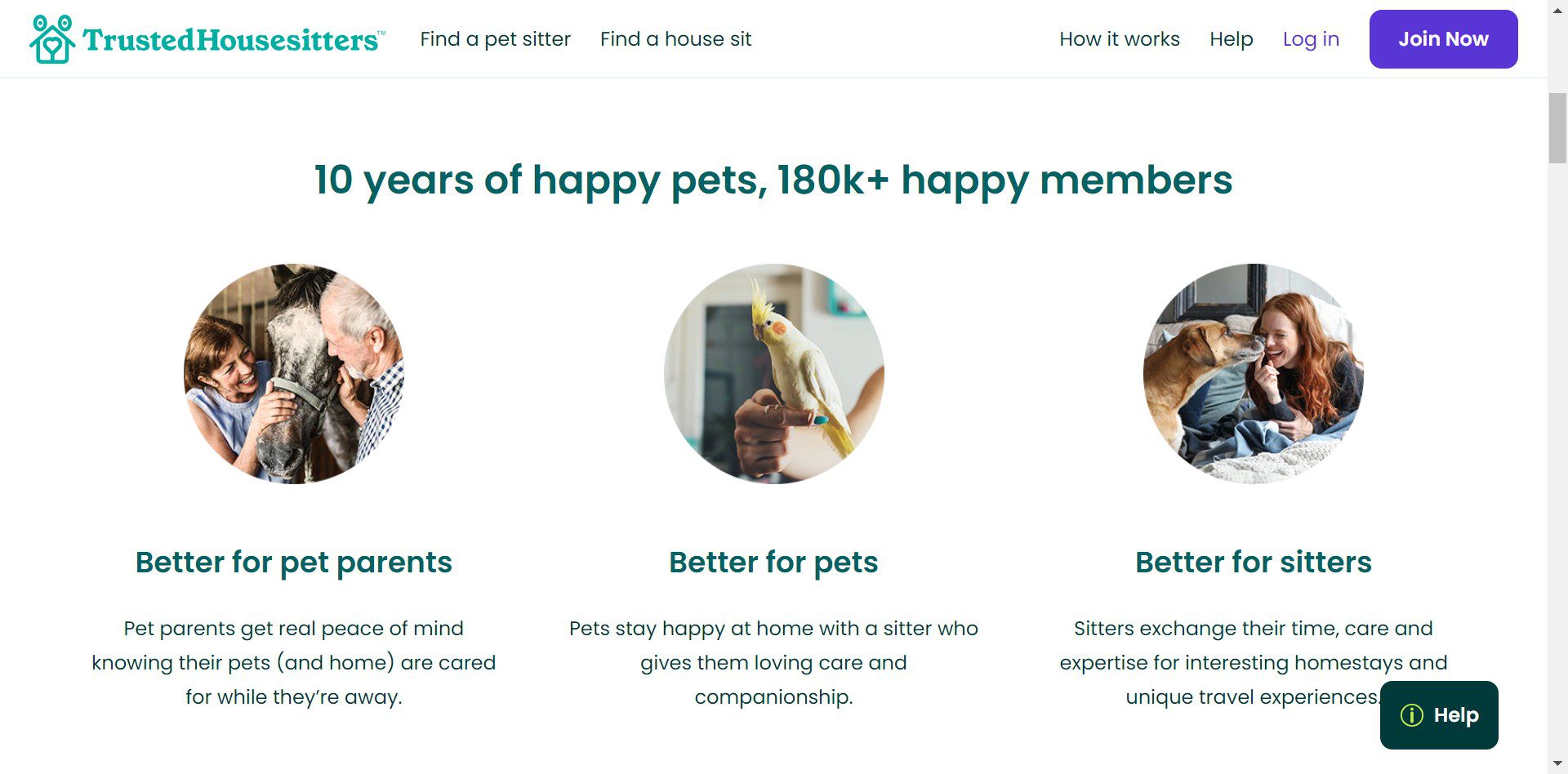Screen dimensions: 1568x774
Task: Open Find a pet sitter menu
Action: [495, 39]
